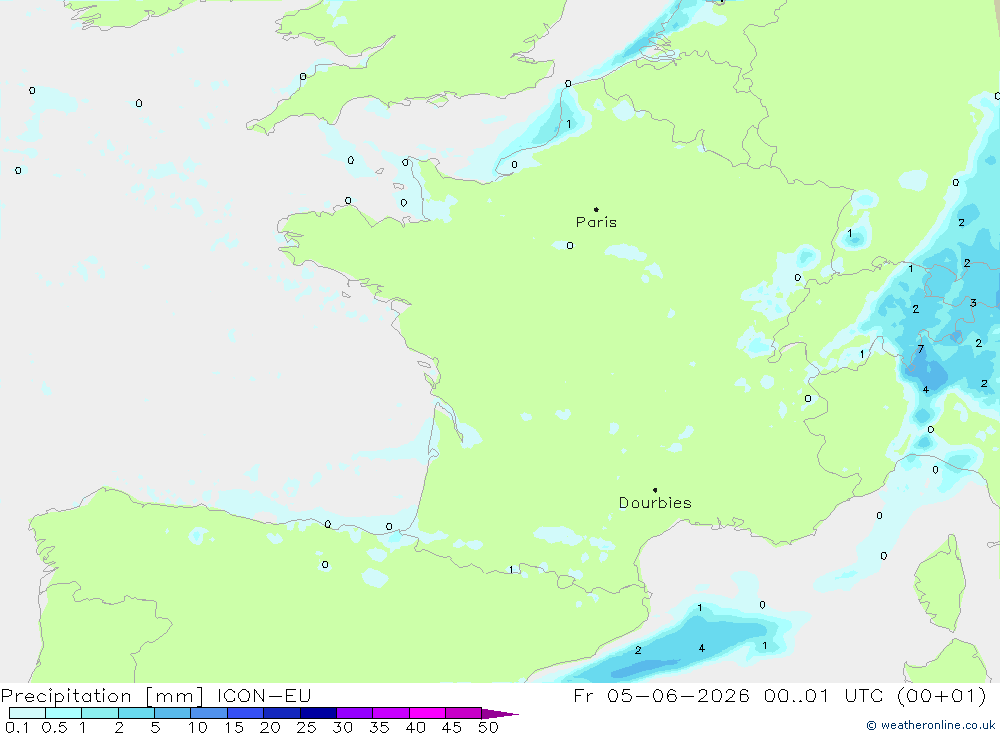1000x733 pixels.
Task: Pick the navy legend swatch between 25 and 30
Action: coord(318,713)
